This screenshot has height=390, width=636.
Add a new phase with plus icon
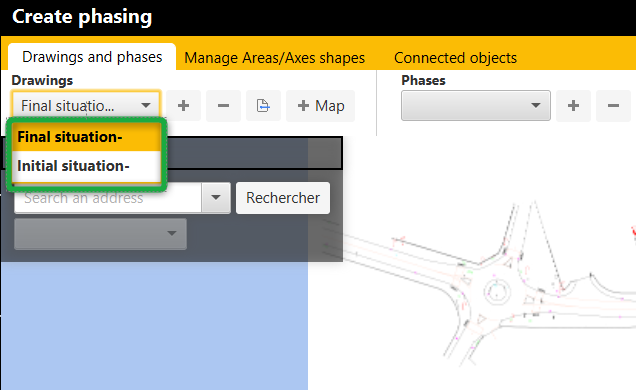click(573, 106)
